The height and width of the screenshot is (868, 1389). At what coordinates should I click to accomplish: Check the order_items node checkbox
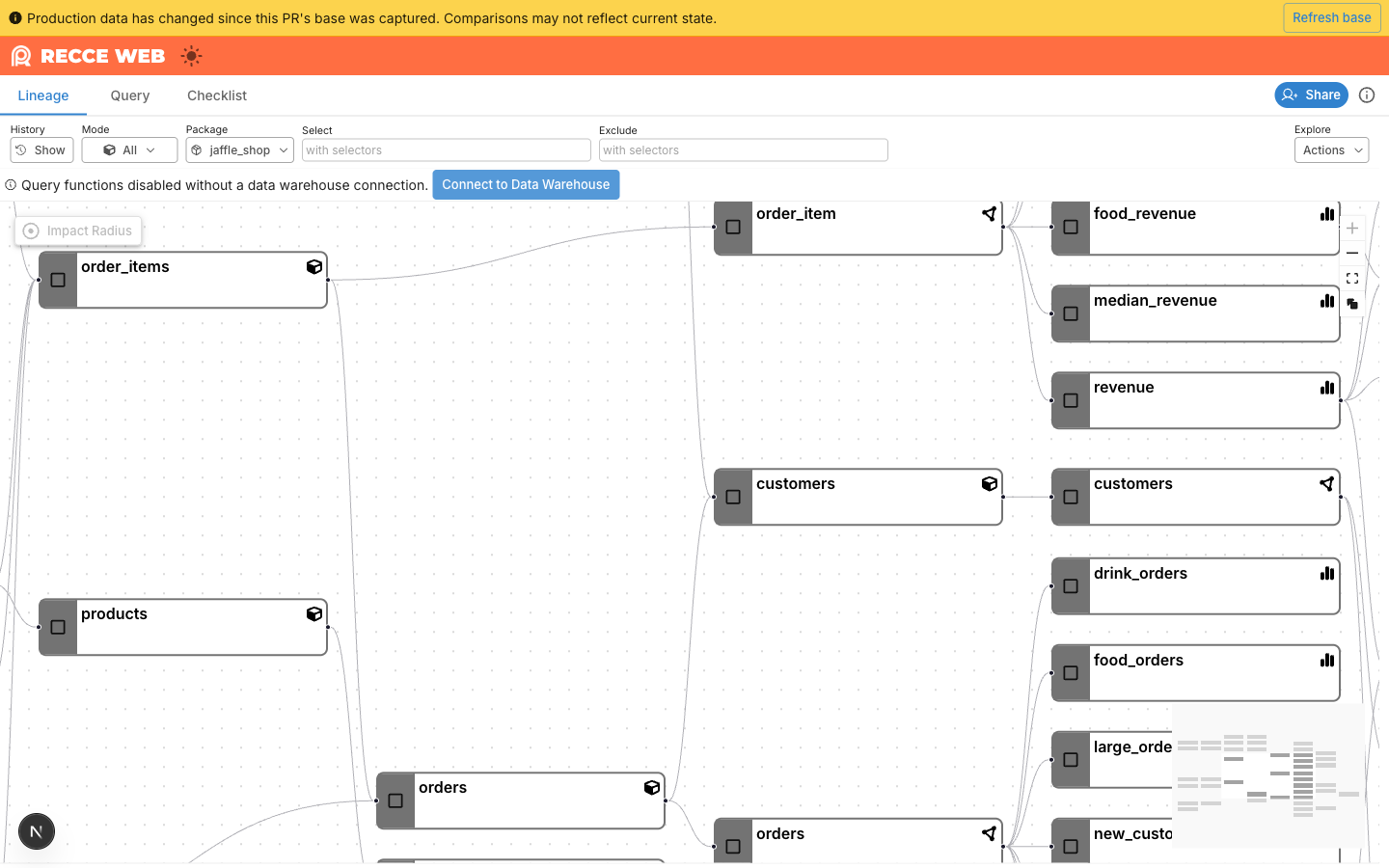[58, 280]
